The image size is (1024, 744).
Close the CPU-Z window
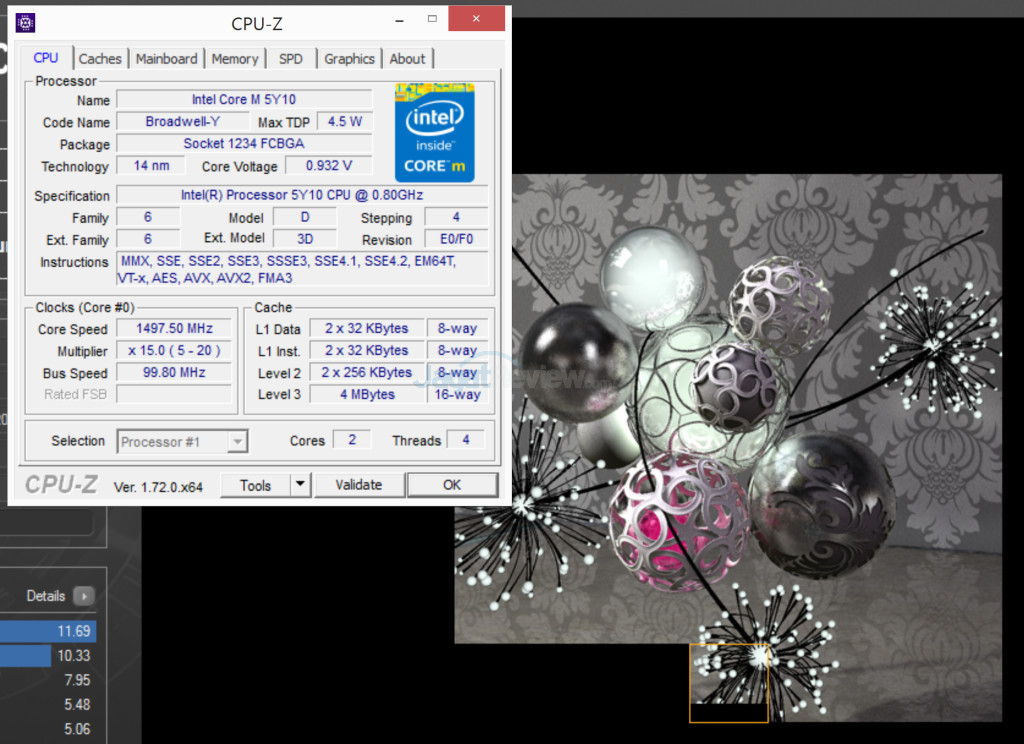(476, 19)
